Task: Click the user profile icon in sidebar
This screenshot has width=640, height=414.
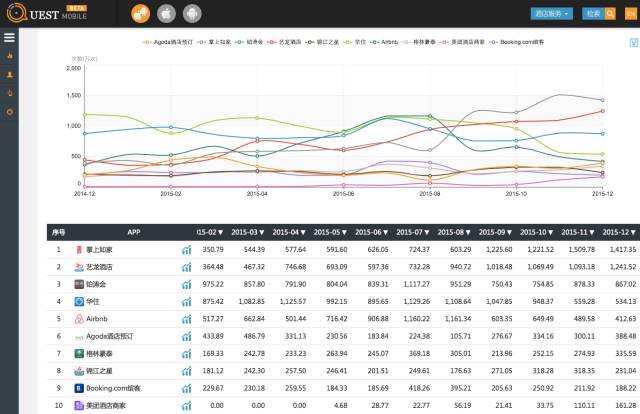Action: click(x=10, y=75)
